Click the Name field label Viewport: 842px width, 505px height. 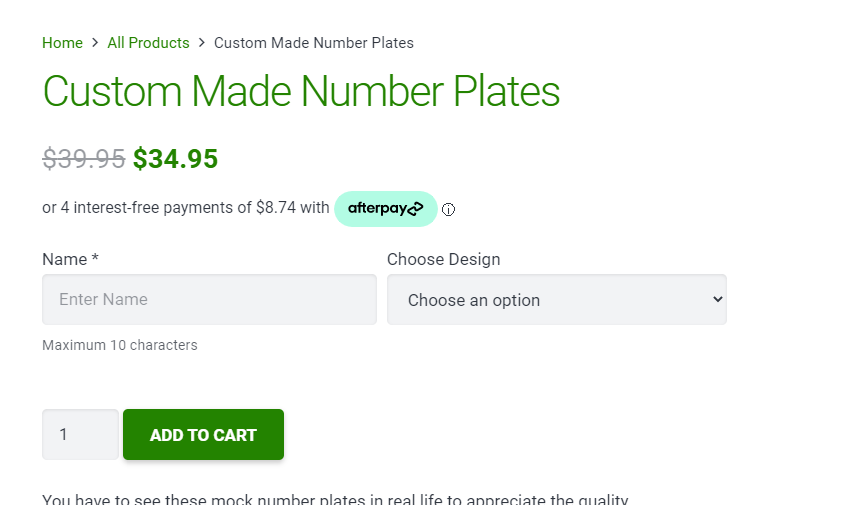point(70,259)
